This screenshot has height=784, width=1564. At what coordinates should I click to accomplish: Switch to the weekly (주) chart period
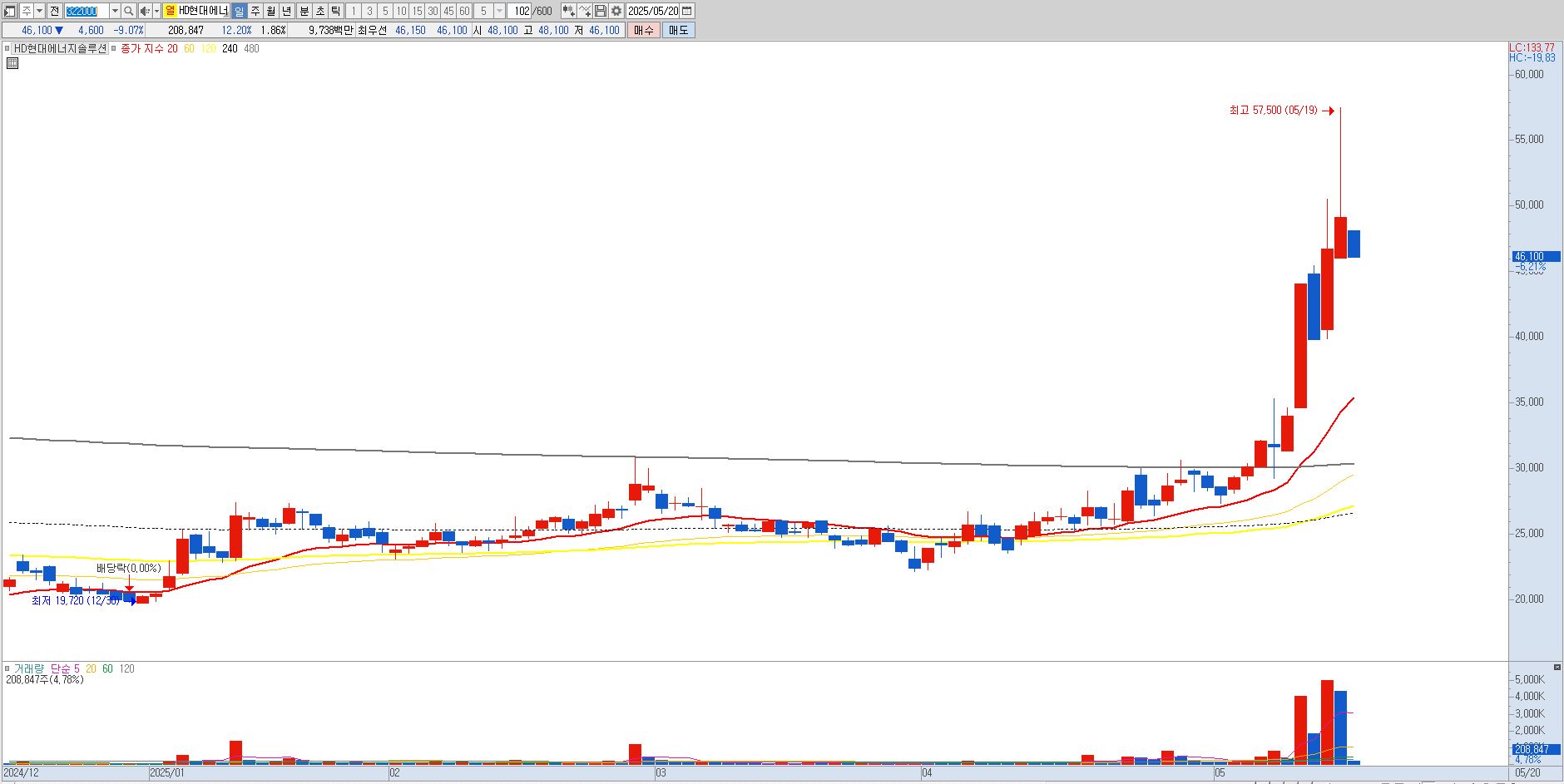pyautogui.click(x=255, y=11)
